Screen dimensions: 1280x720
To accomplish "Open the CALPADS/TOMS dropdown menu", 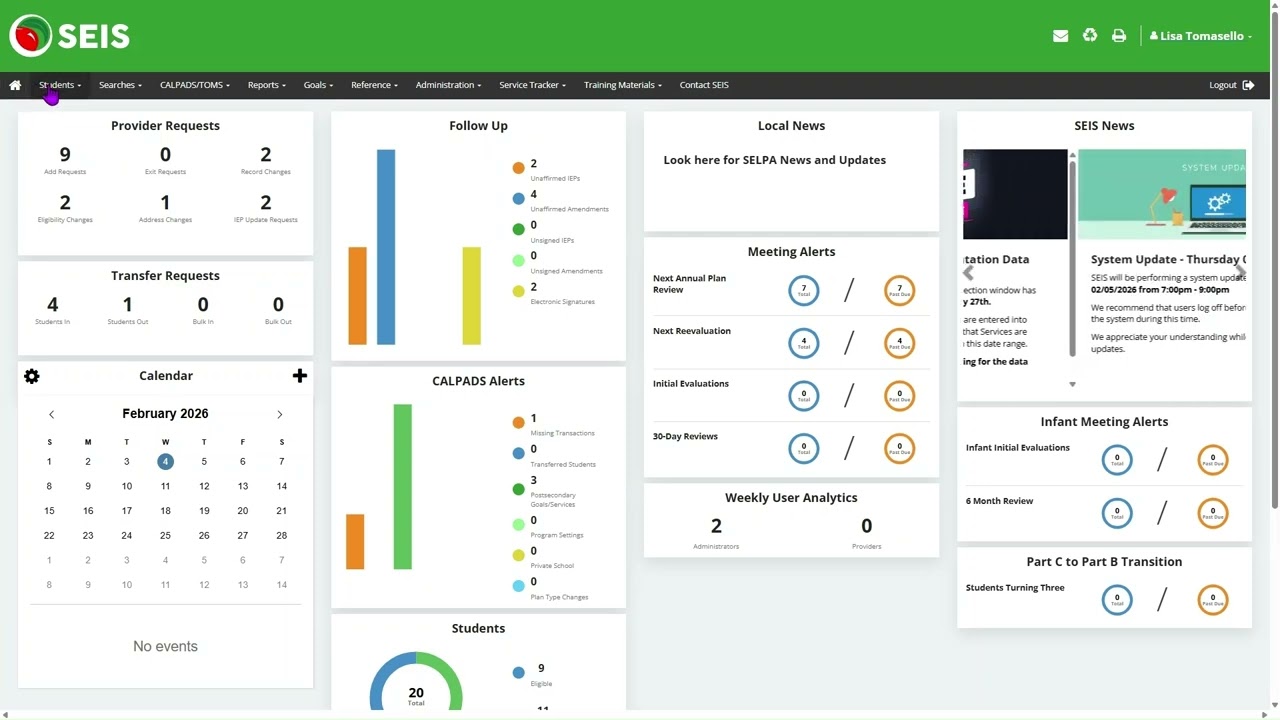I will click(x=195, y=85).
